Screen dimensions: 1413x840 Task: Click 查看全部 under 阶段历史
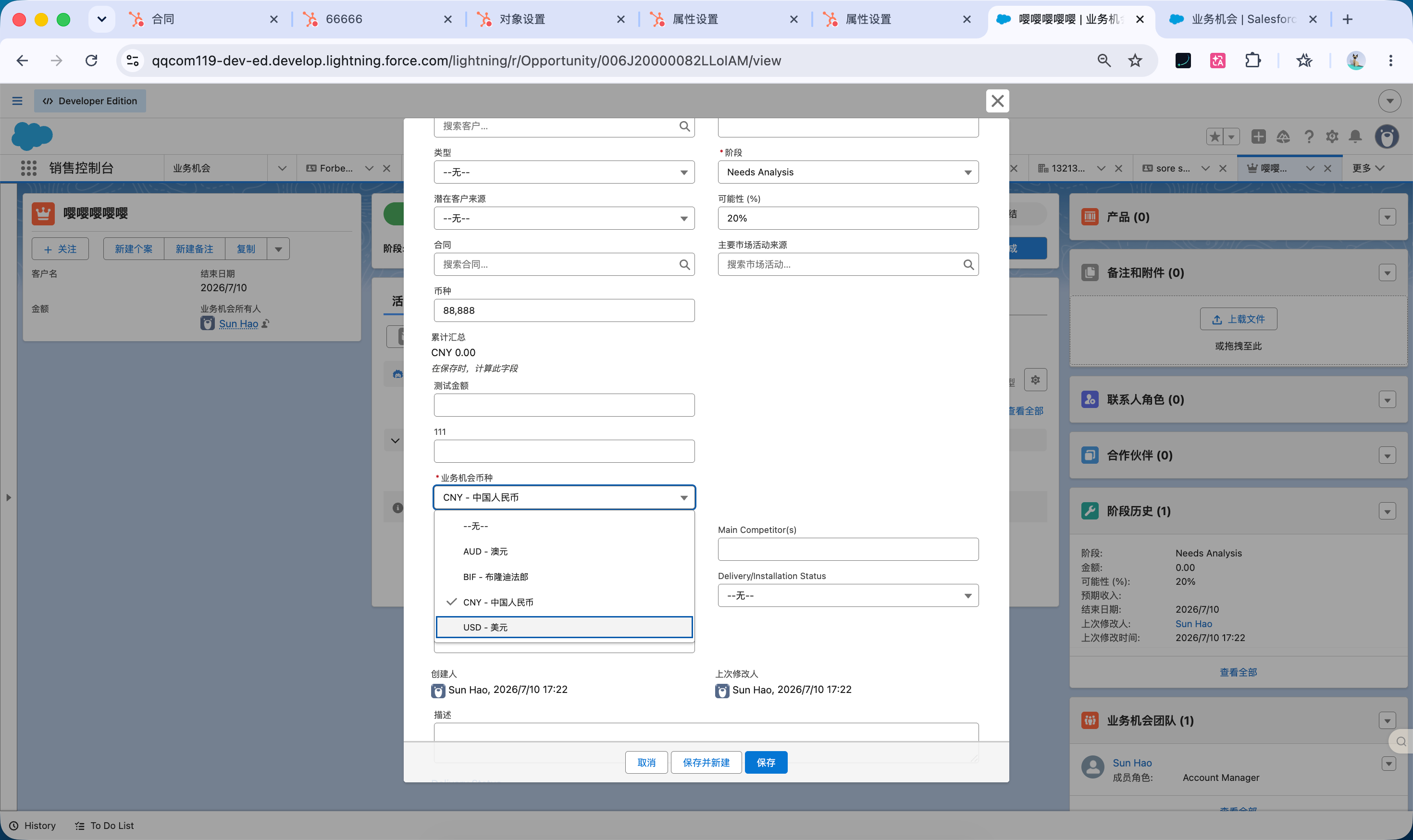1238,672
